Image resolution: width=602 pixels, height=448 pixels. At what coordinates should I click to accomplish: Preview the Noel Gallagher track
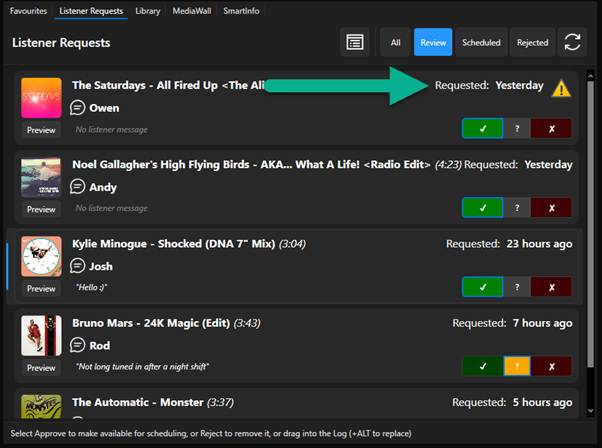pyautogui.click(x=41, y=209)
